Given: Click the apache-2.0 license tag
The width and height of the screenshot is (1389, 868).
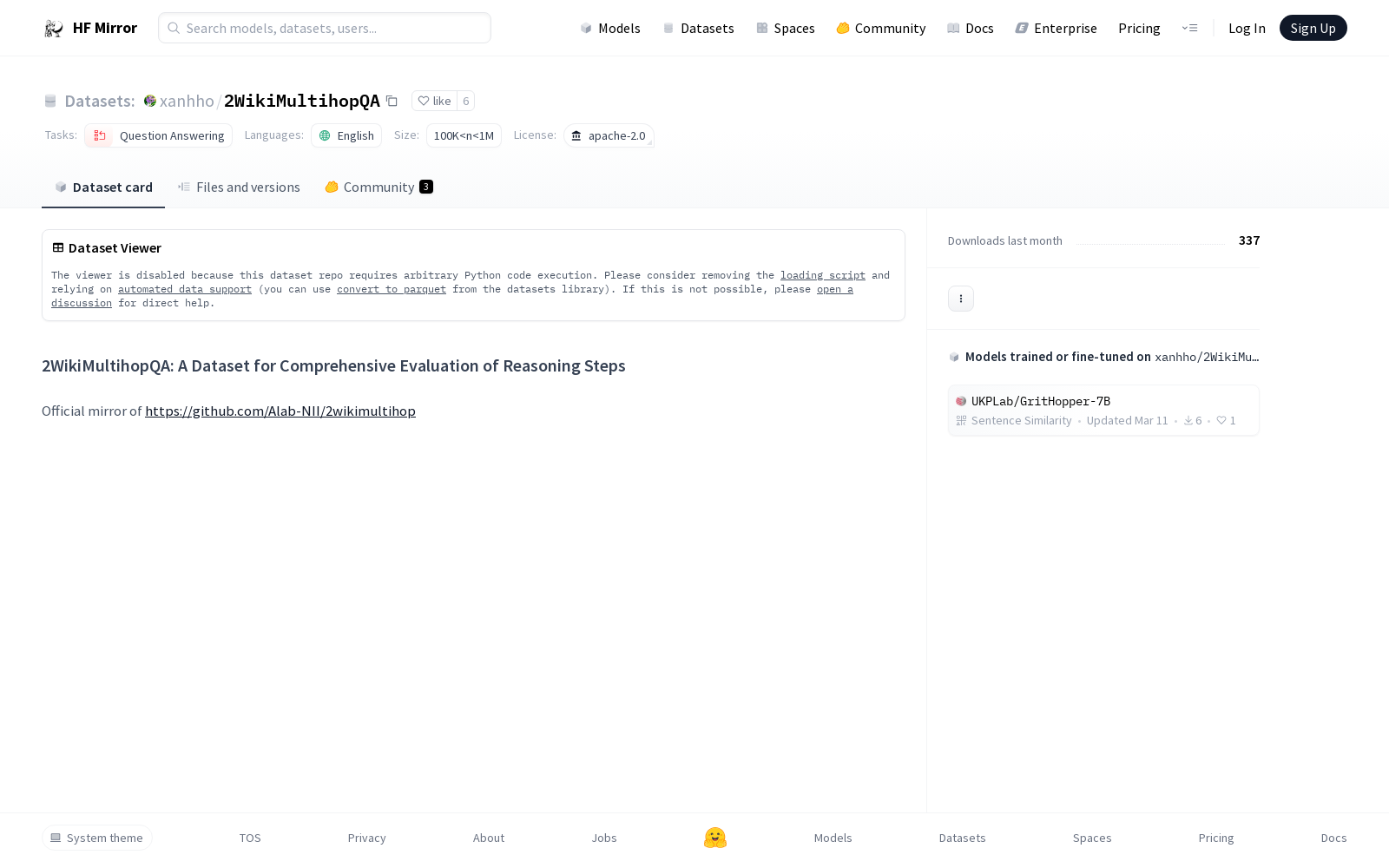Looking at the screenshot, I should [609, 135].
